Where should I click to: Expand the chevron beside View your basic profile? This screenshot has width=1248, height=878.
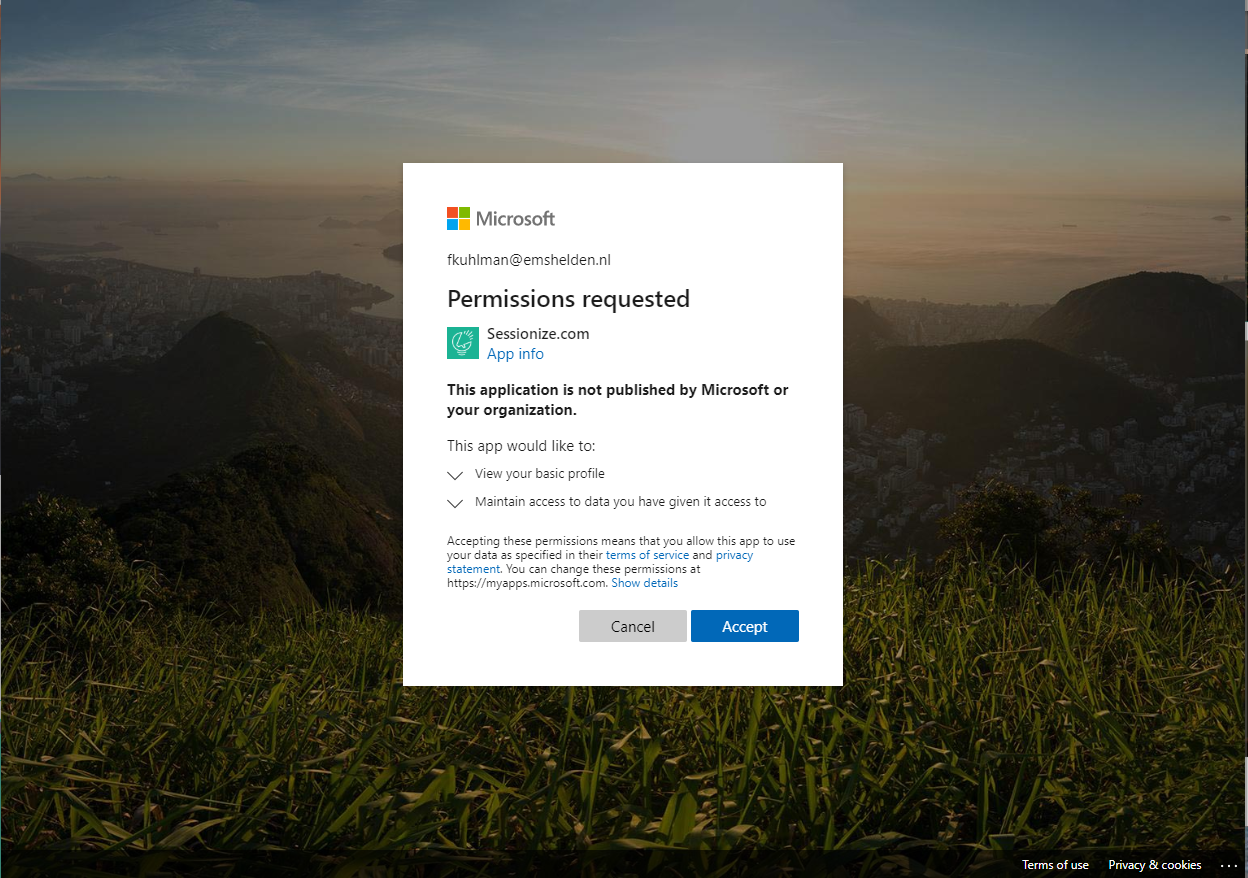point(455,475)
